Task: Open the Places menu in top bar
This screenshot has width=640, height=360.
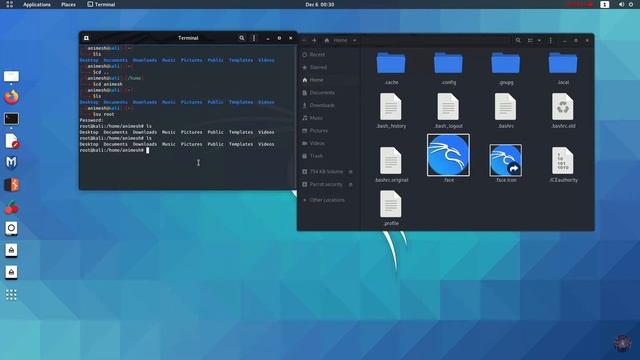Action: pyautogui.click(x=68, y=4)
